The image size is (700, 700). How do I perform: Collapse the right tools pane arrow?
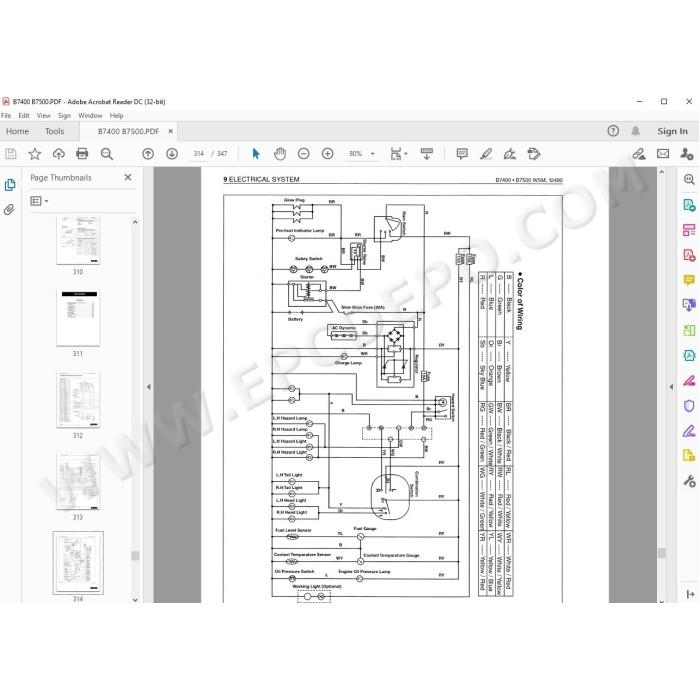671,387
